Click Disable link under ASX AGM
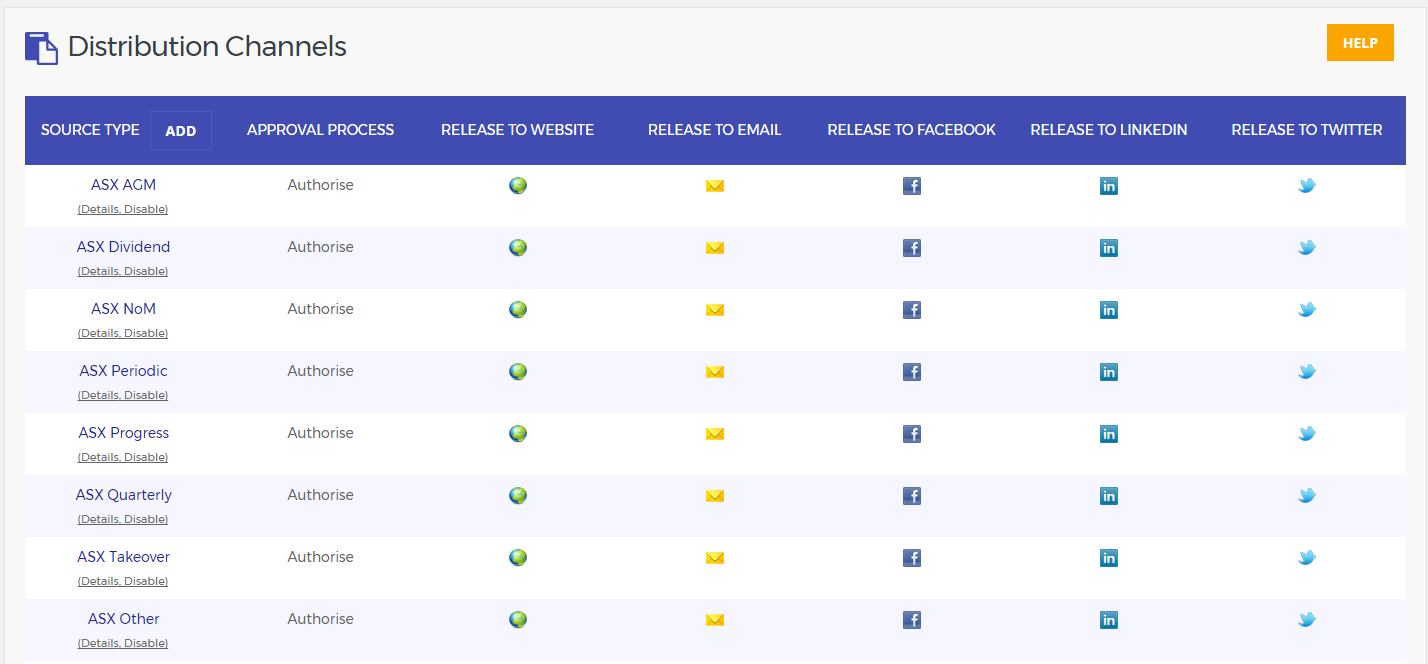 coord(145,210)
